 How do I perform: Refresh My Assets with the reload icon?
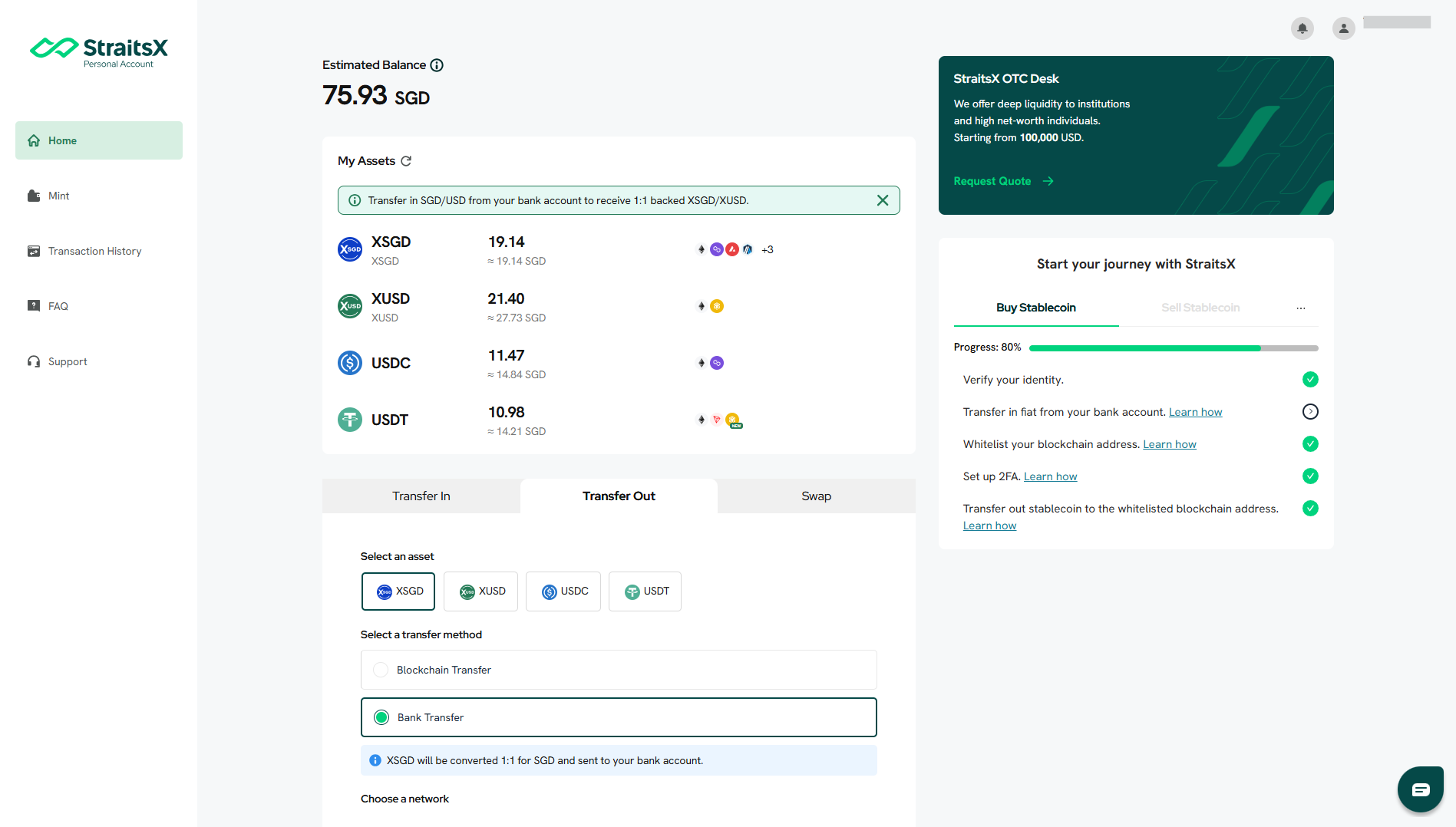click(x=406, y=161)
